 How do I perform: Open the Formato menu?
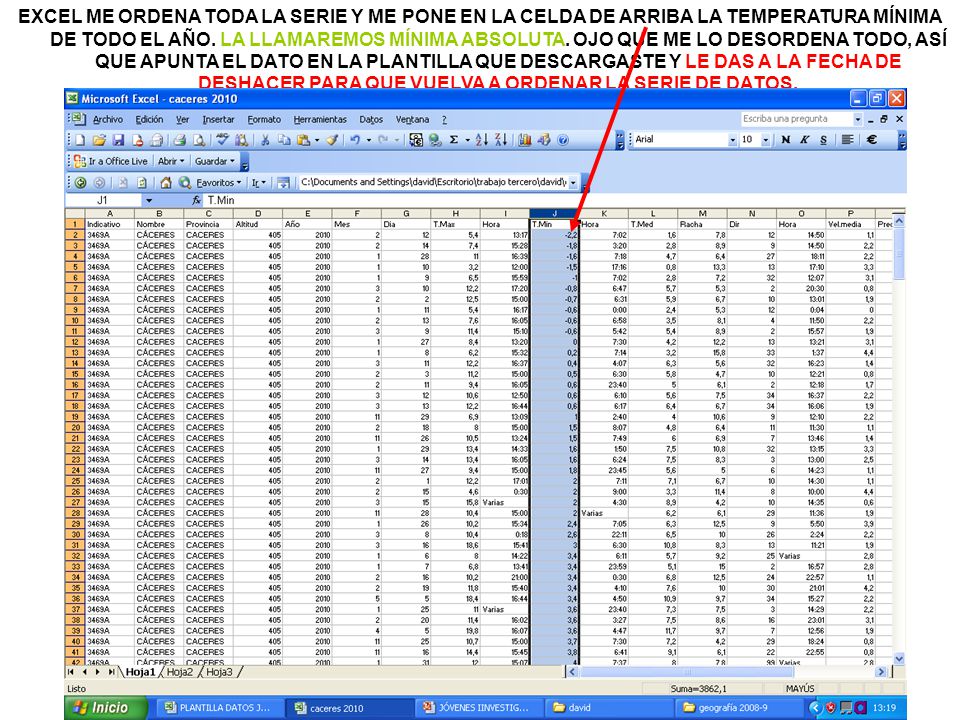click(264, 119)
